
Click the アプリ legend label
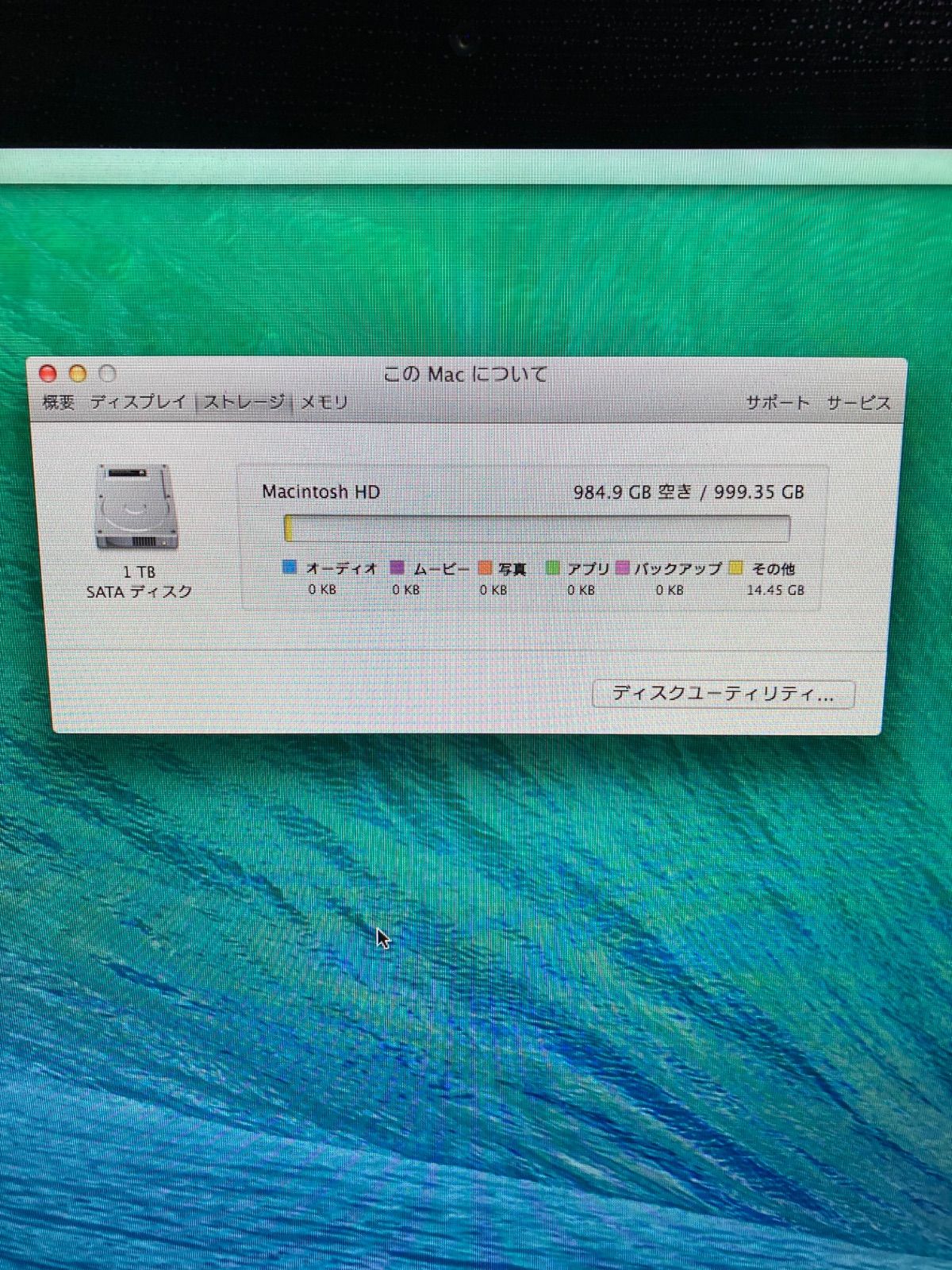click(x=589, y=568)
